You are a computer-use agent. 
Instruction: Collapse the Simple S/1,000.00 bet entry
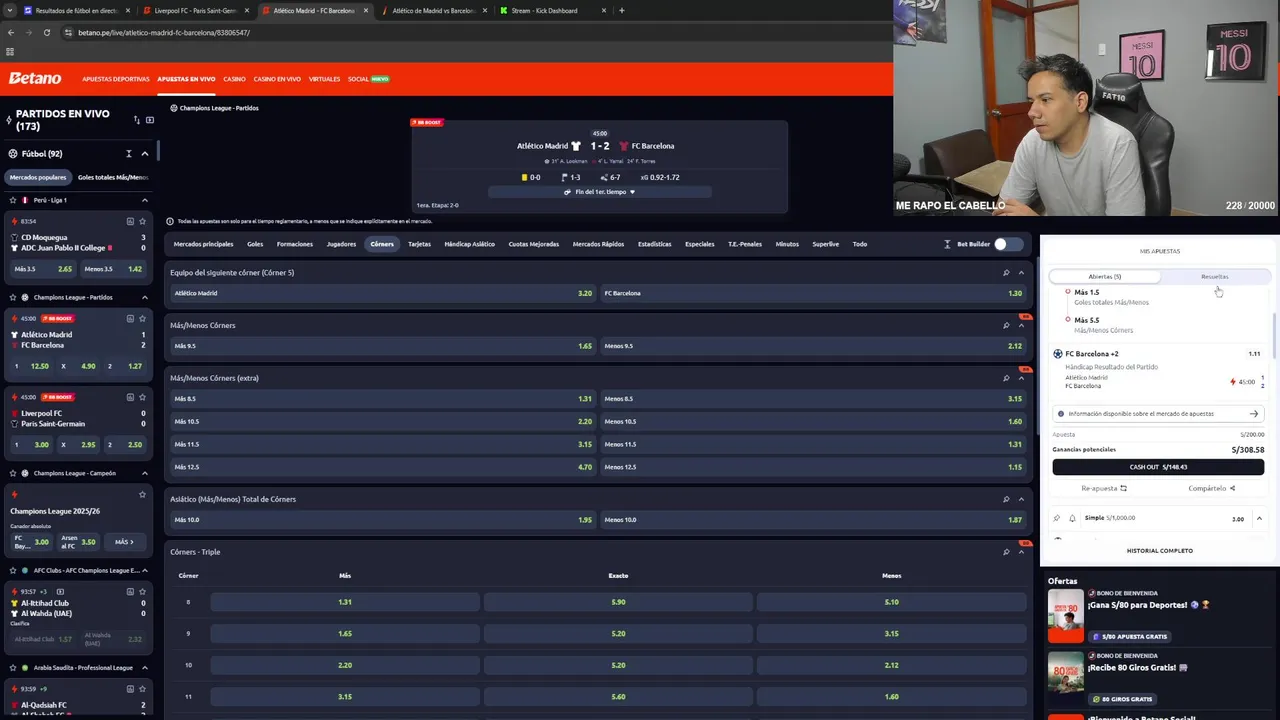click(1259, 518)
